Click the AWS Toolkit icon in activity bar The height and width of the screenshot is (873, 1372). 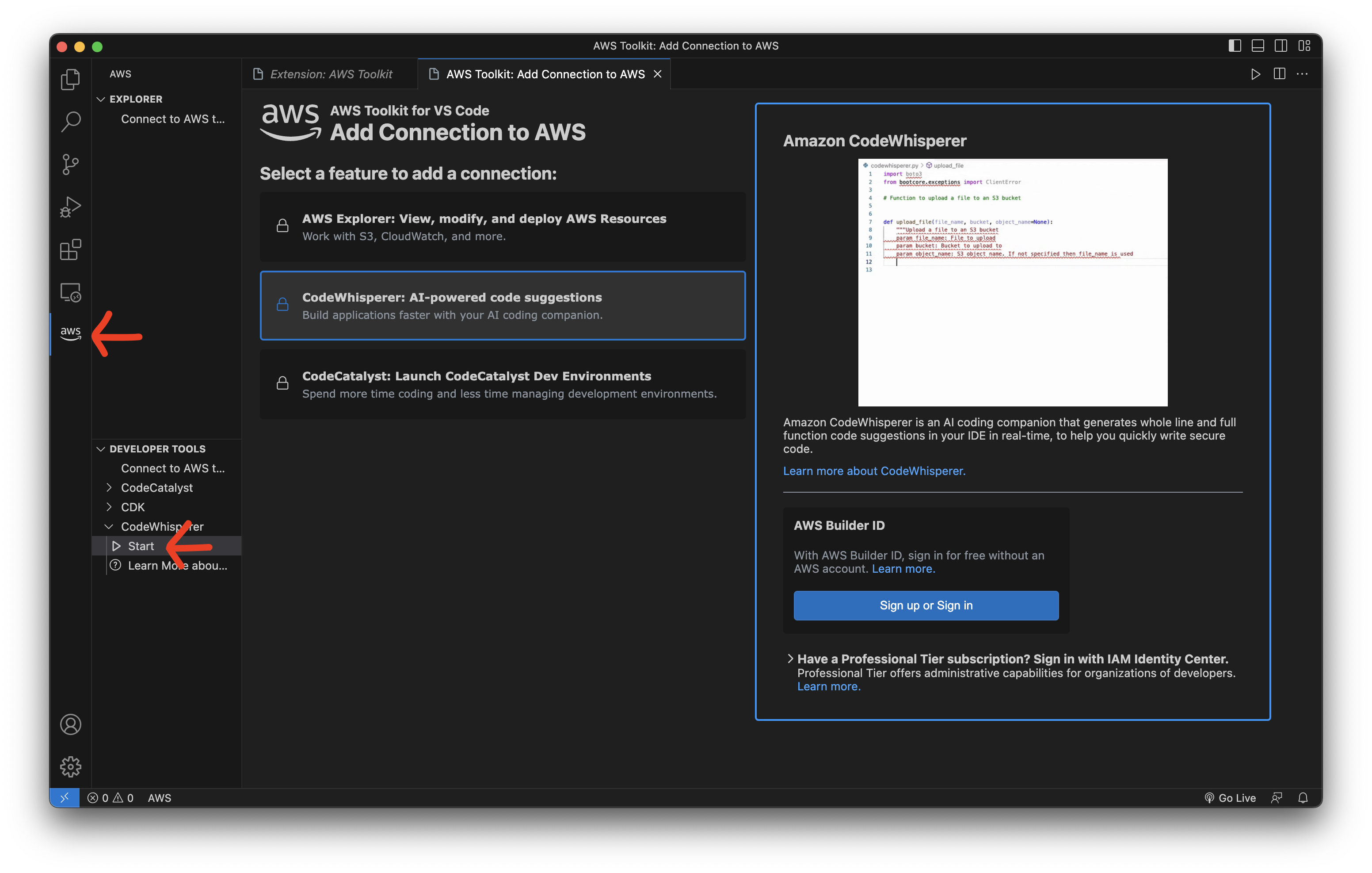click(70, 333)
